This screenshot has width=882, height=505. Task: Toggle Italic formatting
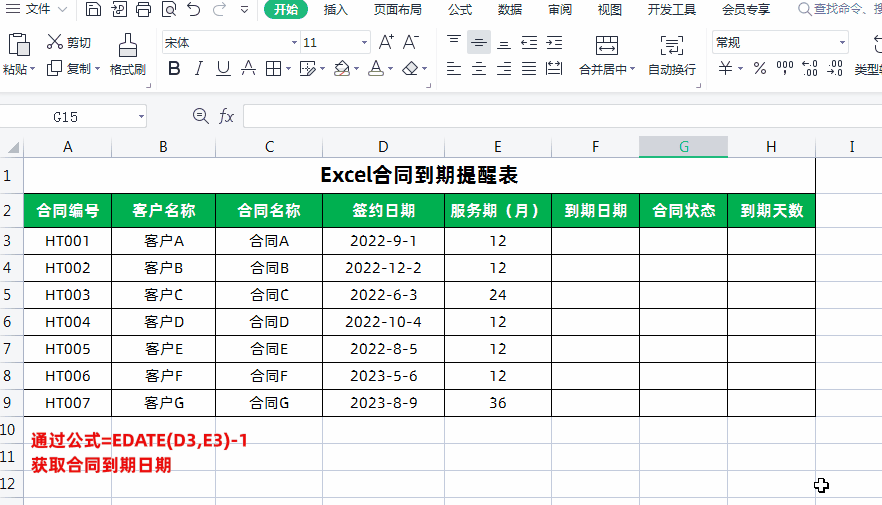click(199, 69)
